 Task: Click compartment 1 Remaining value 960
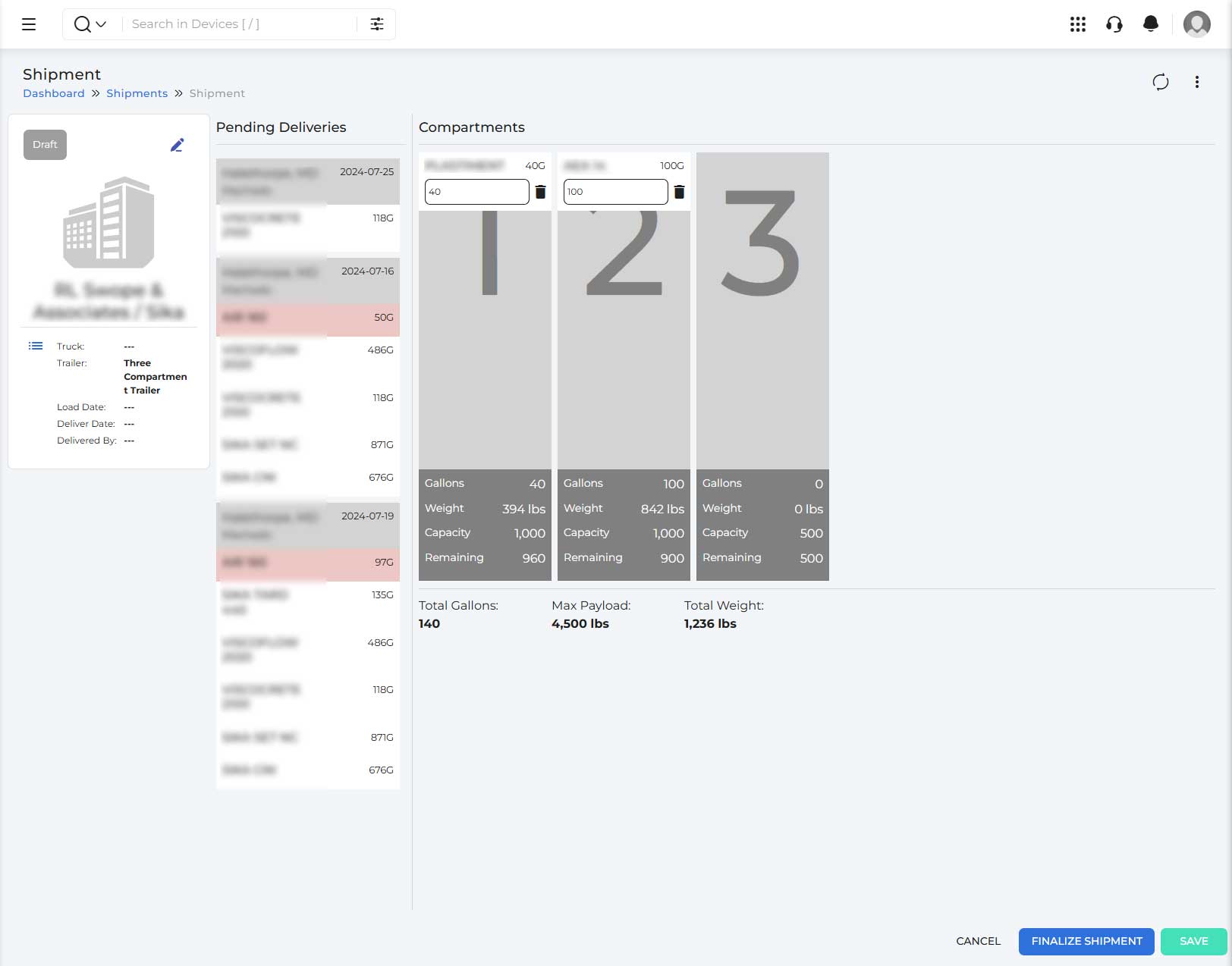533,558
